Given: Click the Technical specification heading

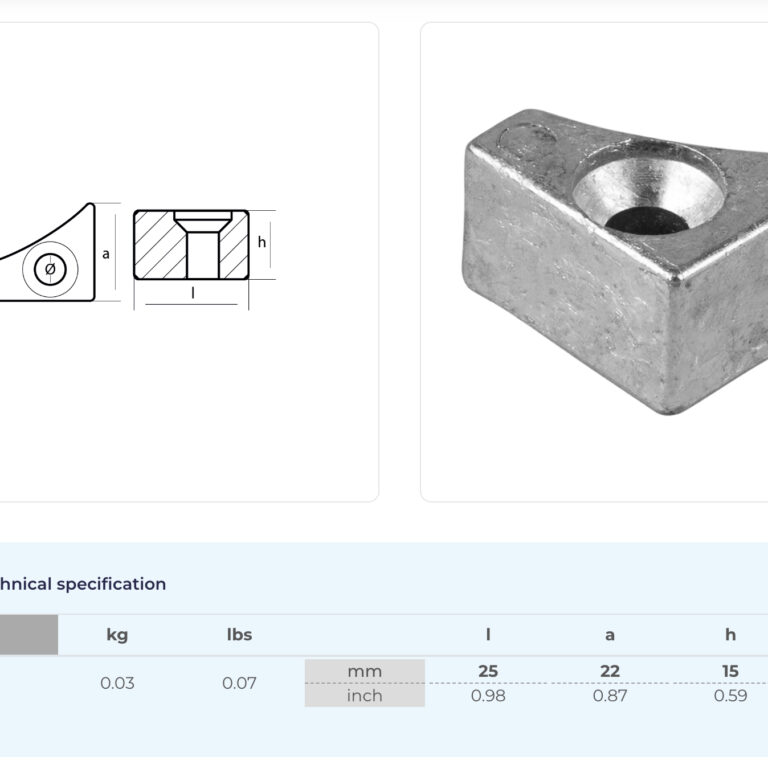Looking at the screenshot, I should [x=82, y=584].
